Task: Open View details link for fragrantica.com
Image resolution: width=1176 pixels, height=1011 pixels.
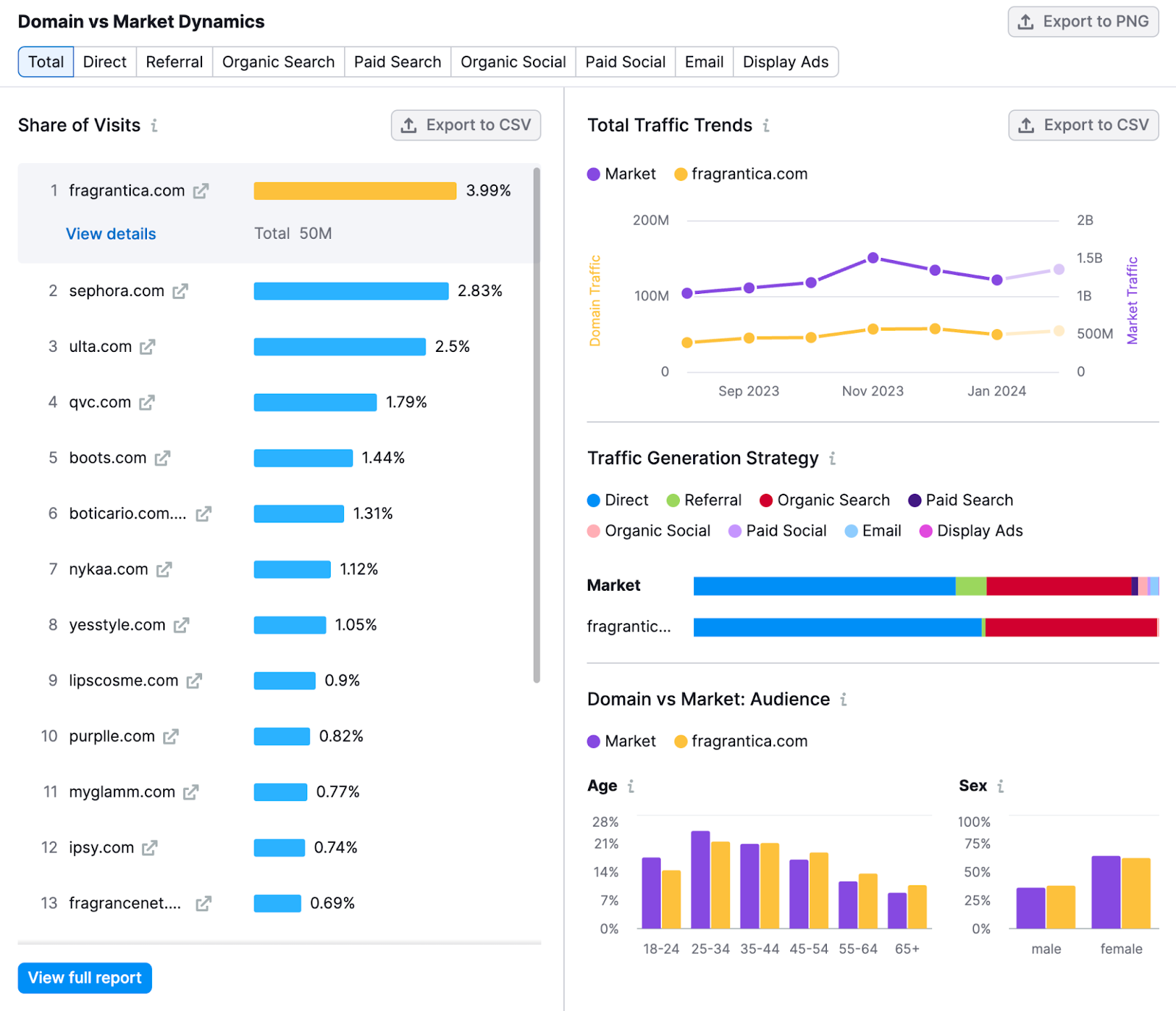Action: click(111, 234)
